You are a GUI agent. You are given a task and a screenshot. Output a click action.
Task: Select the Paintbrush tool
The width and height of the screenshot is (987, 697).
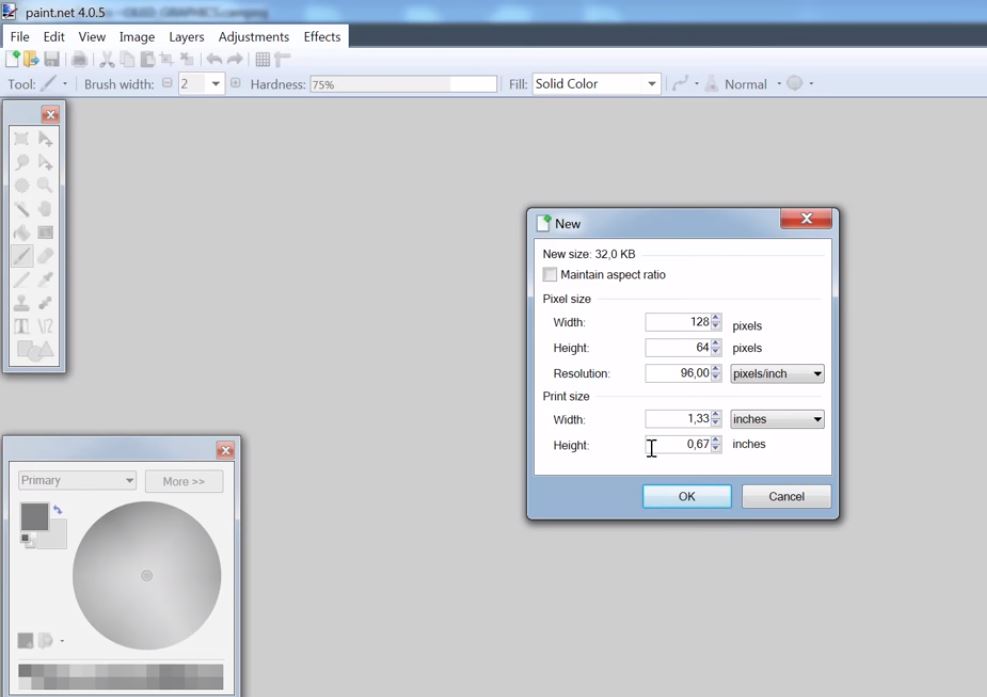click(x=21, y=256)
